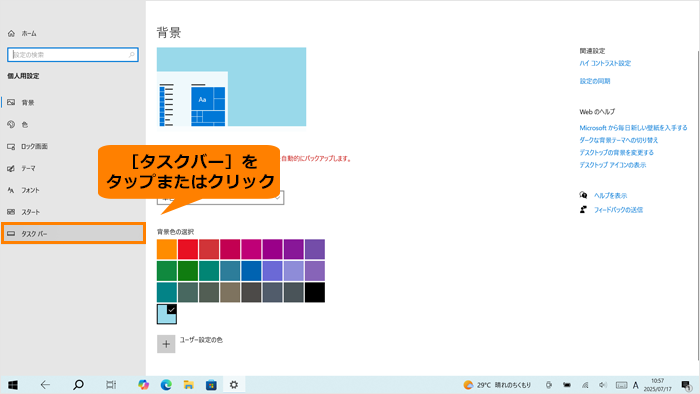Expand the background type dropdown arrow
The height and width of the screenshot is (394, 700).
click(277, 199)
